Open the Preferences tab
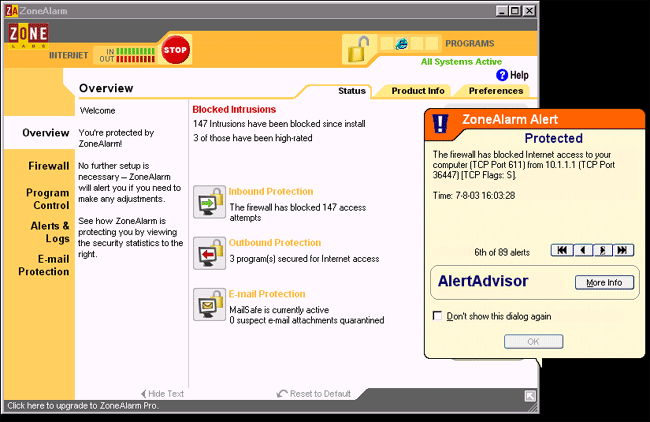Screen dimensions: 650x422 pyautogui.click(x=496, y=91)
